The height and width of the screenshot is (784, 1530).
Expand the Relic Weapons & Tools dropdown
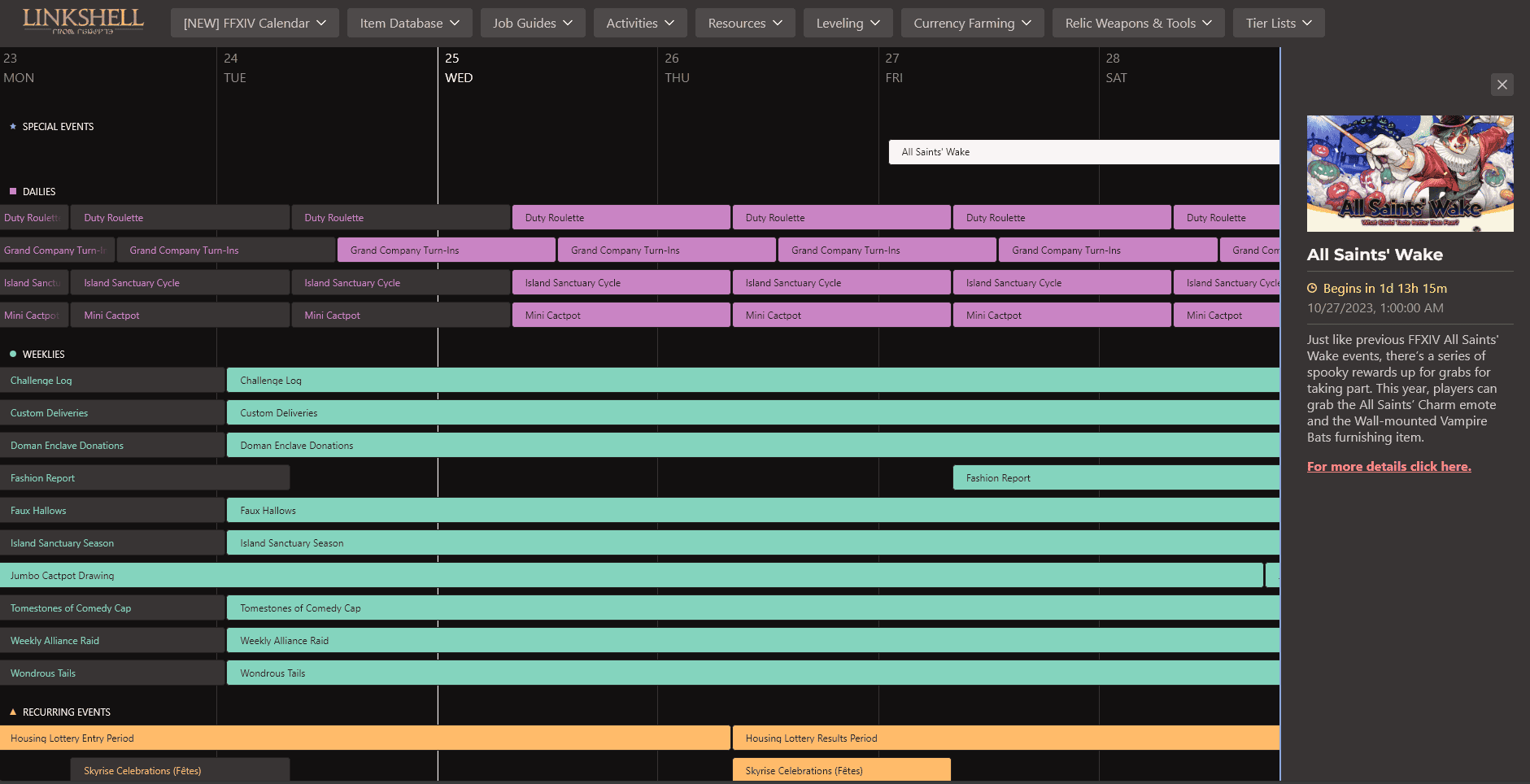pyautogui.click(x=1138, y=23)
